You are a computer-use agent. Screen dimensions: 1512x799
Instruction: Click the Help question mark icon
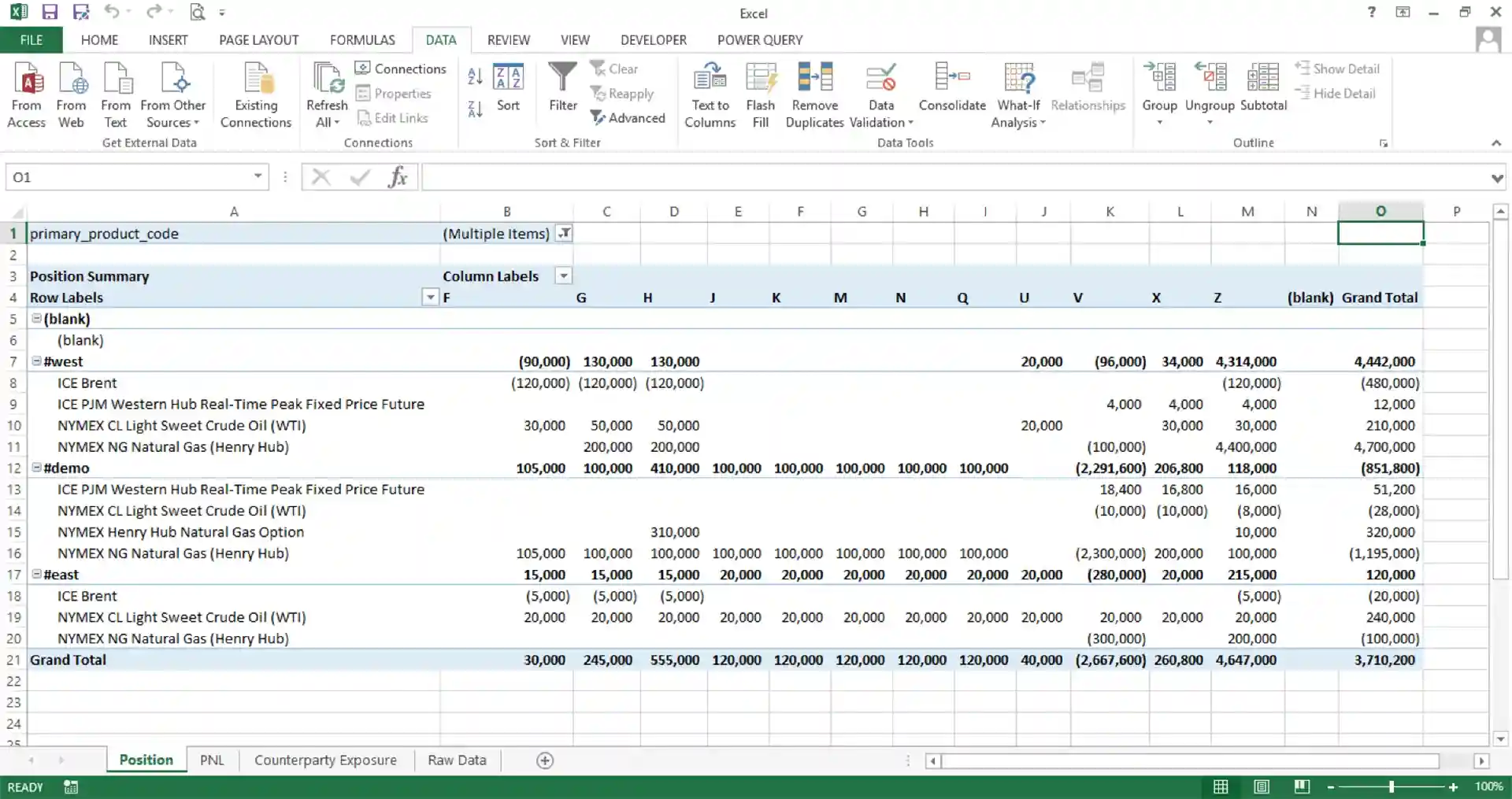(1372, 12)
